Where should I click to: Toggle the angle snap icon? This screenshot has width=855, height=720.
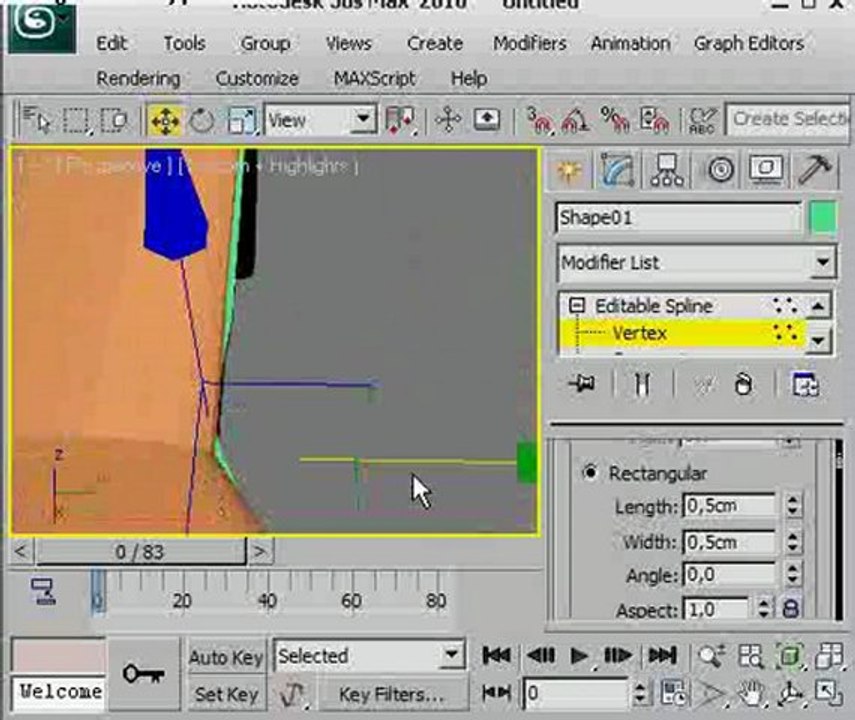(576, 121)
